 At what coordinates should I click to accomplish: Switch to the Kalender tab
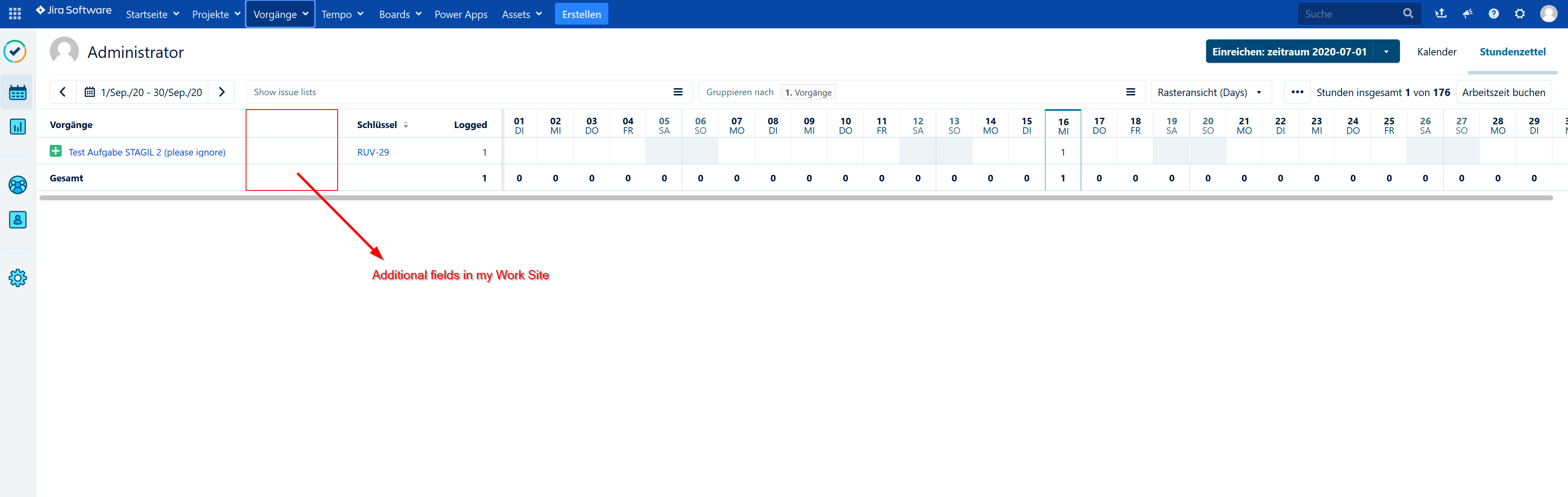tap(1436, 52)
